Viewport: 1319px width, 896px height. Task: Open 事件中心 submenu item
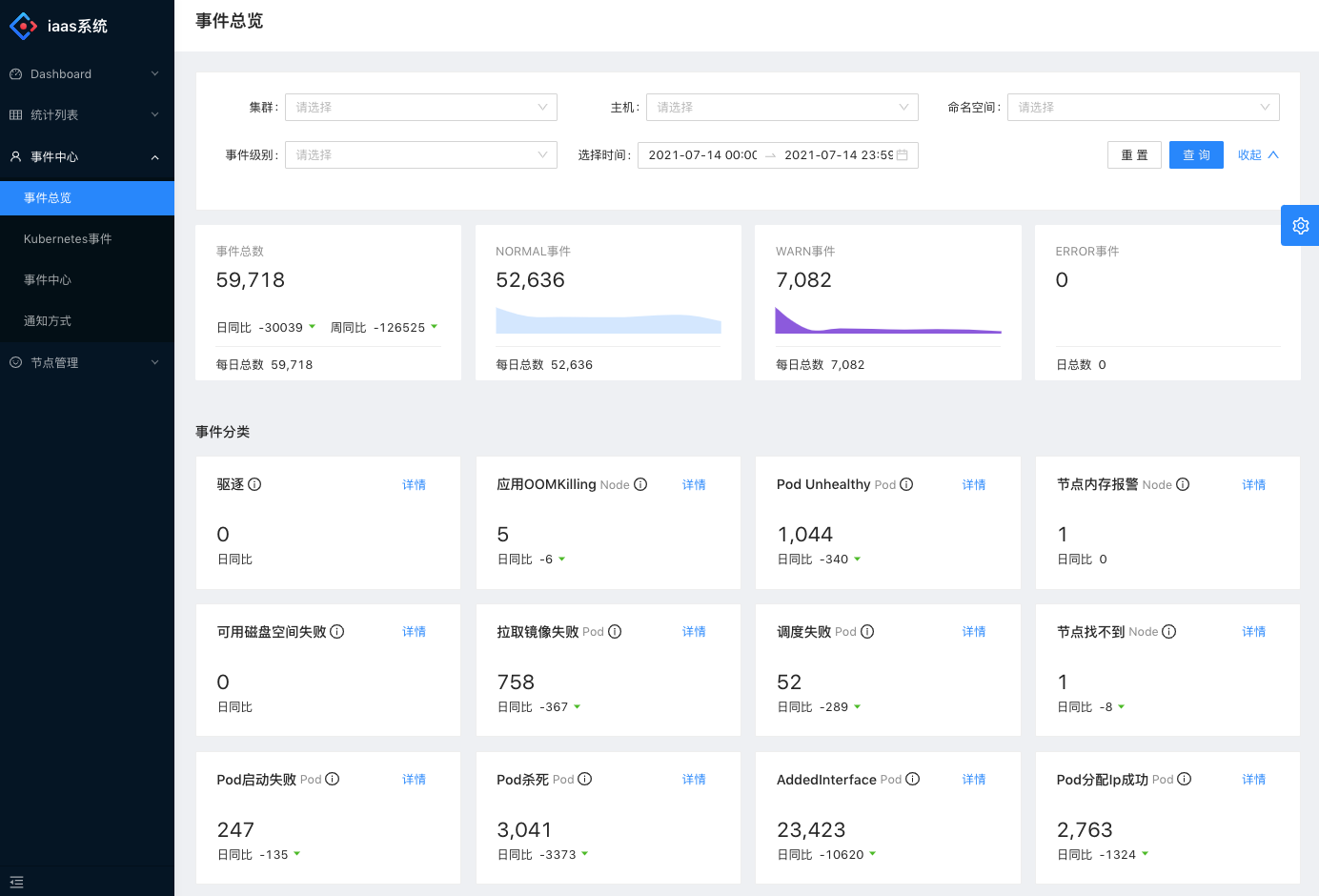87,279
